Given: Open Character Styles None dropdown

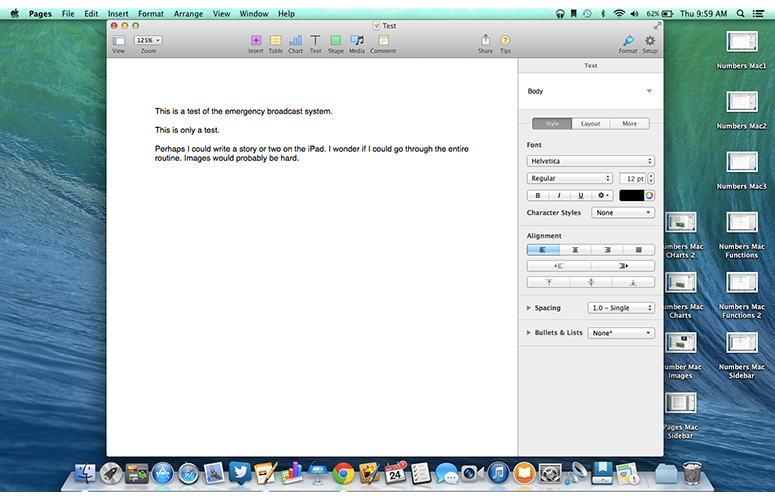Looking at the screenshot, I should click(x=623, y=212).
